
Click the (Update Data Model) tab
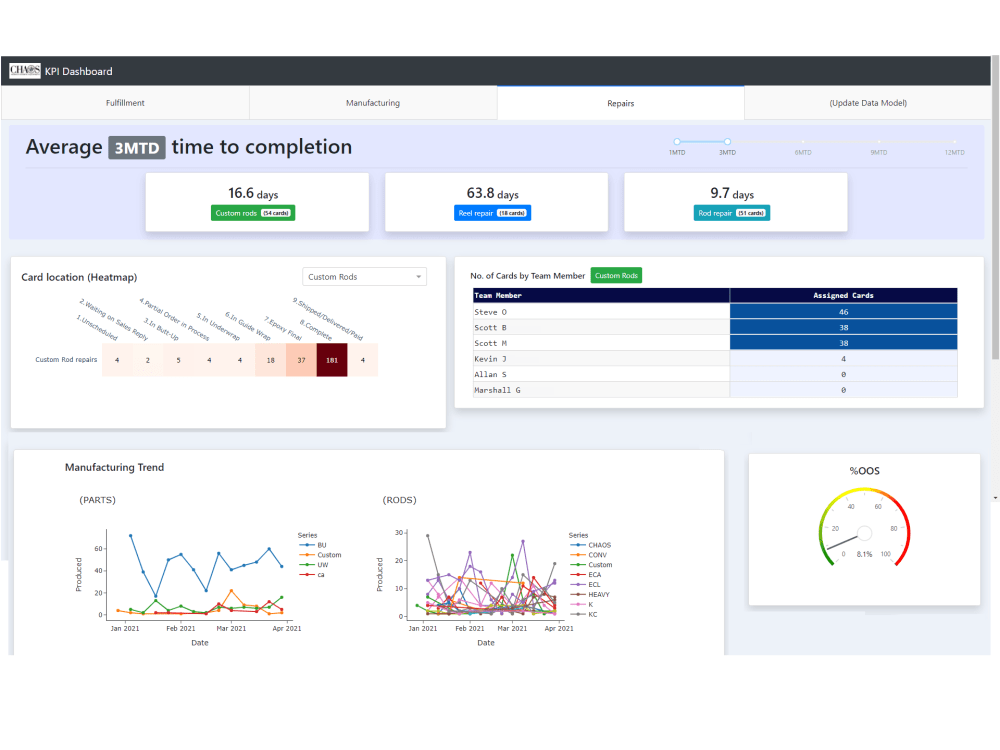(x=867, y=102)
